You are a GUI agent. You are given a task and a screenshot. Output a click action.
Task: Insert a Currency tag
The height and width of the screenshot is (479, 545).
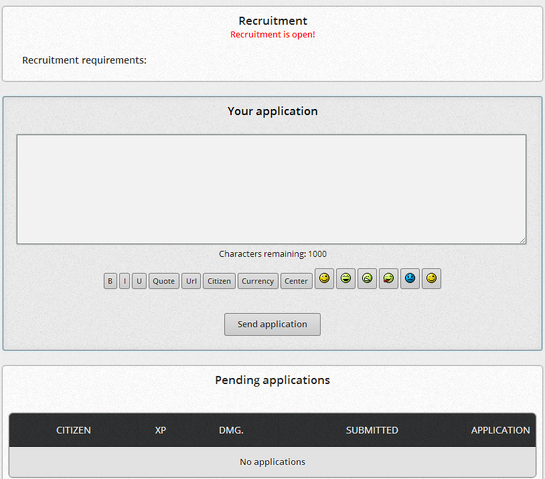(258, 281)
